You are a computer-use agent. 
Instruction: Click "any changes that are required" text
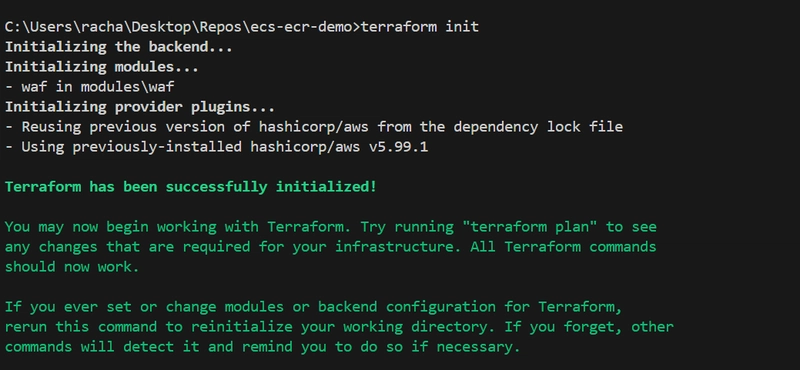(127, 247)
